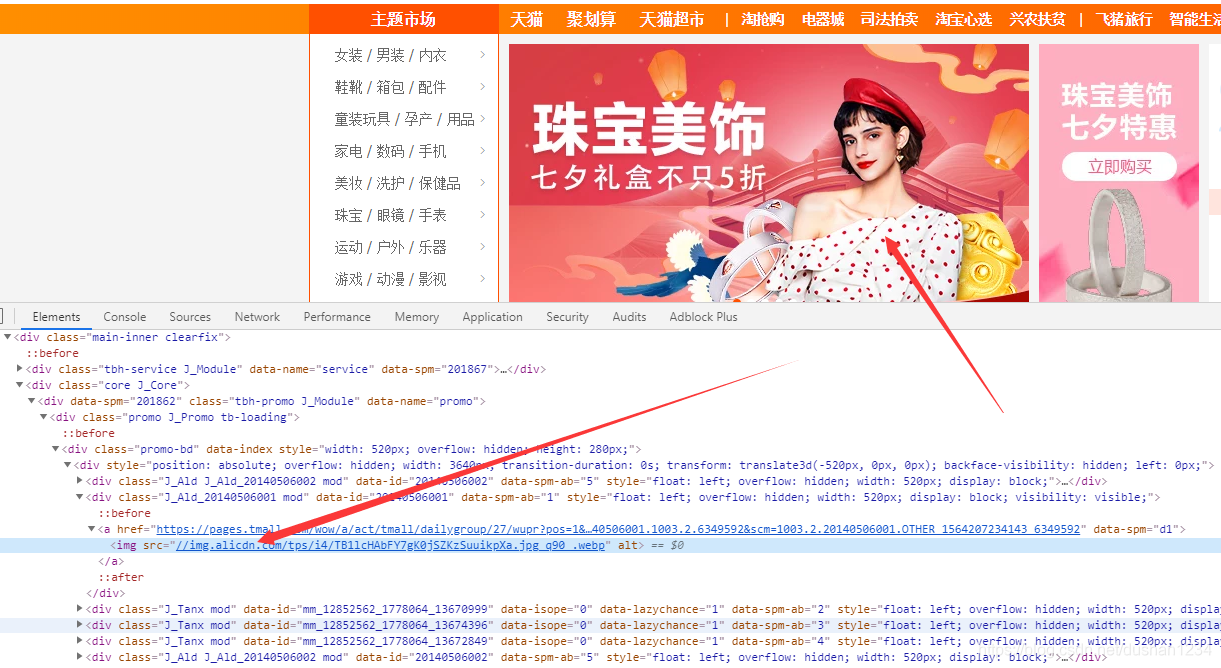Viewport: 1221px width, 668px height.
Task: Open the Application tab
Action: tap(492, 317)
